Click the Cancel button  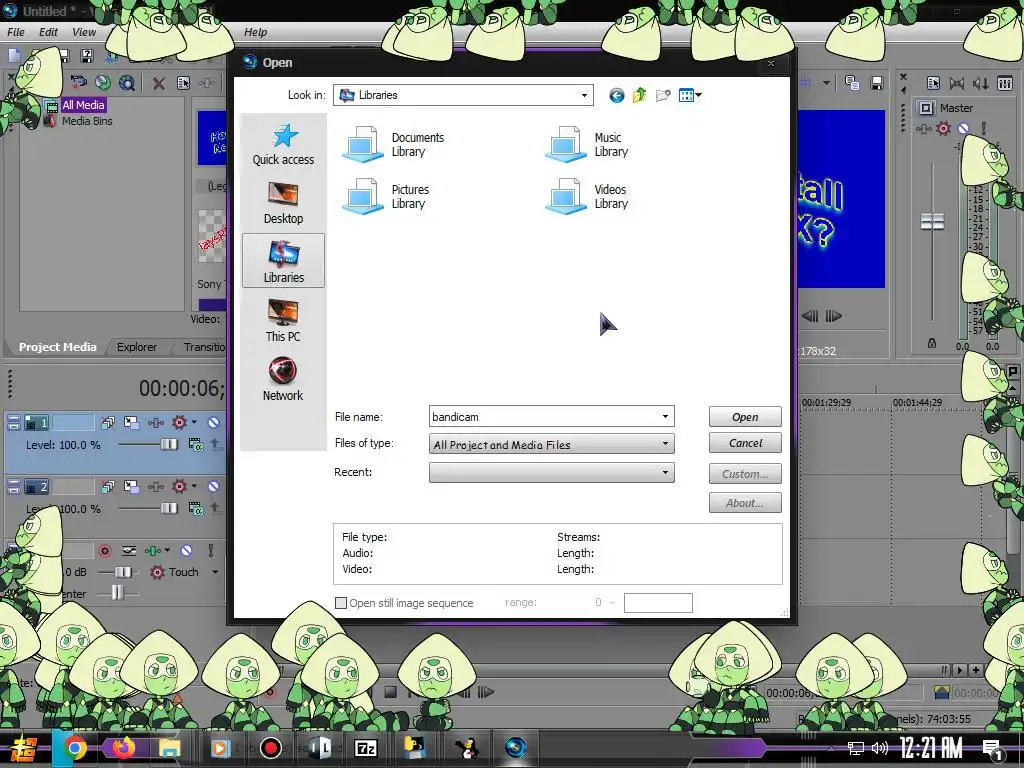coord(745,443)
